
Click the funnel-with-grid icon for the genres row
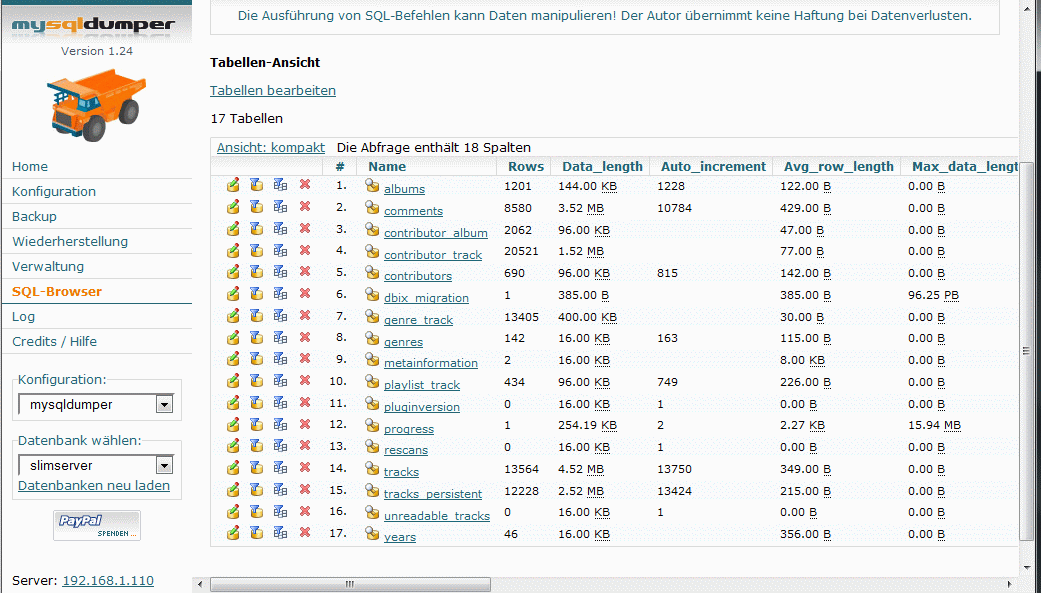coord(281,339)
